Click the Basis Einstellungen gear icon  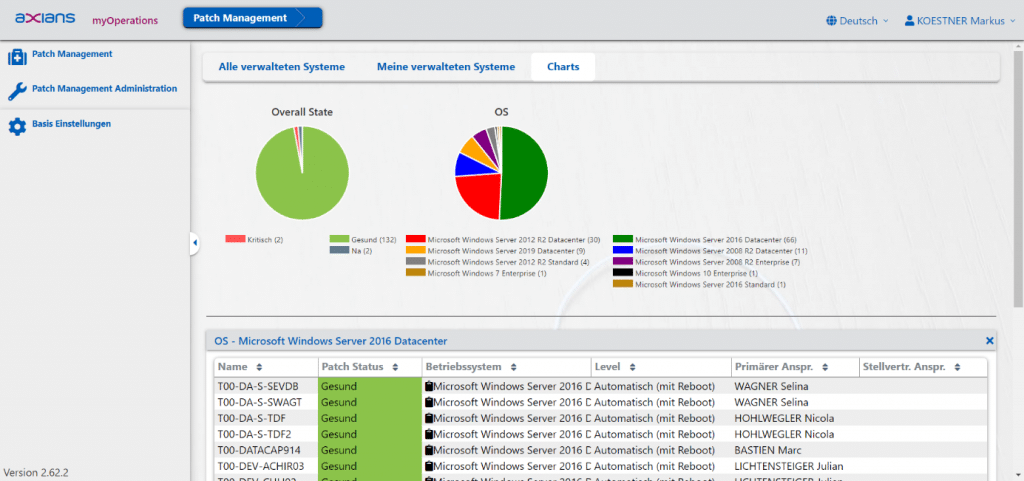[x=17, y=127]
